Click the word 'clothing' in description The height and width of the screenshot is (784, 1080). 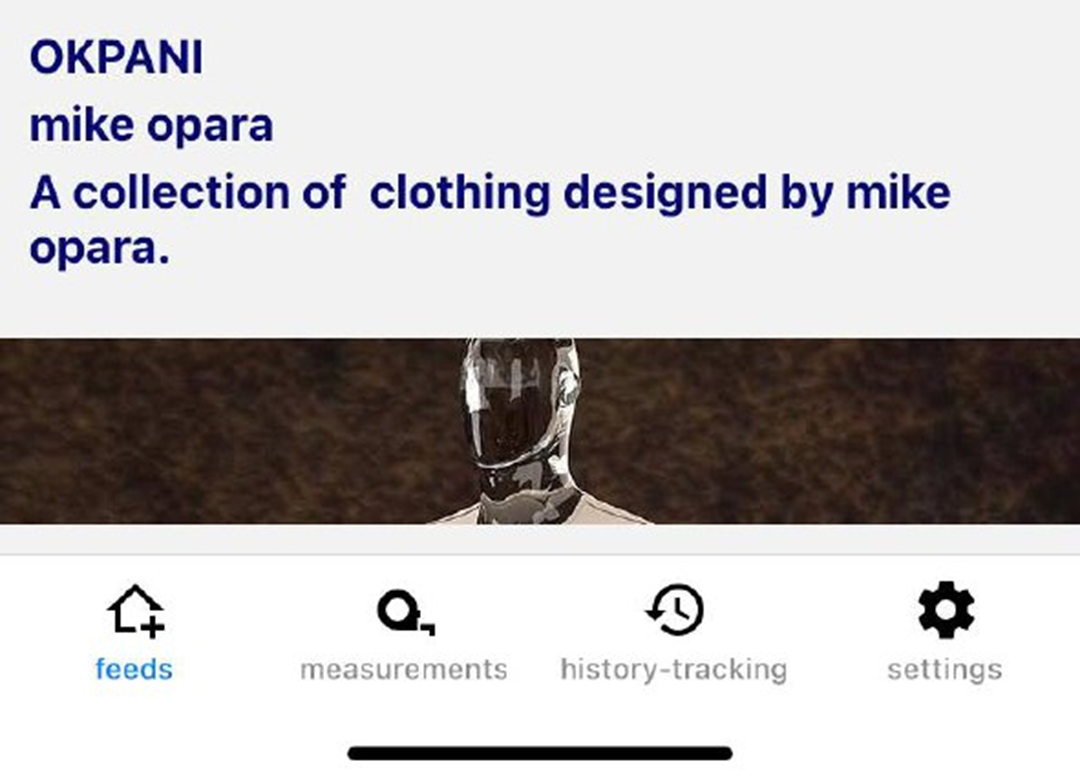460,192
